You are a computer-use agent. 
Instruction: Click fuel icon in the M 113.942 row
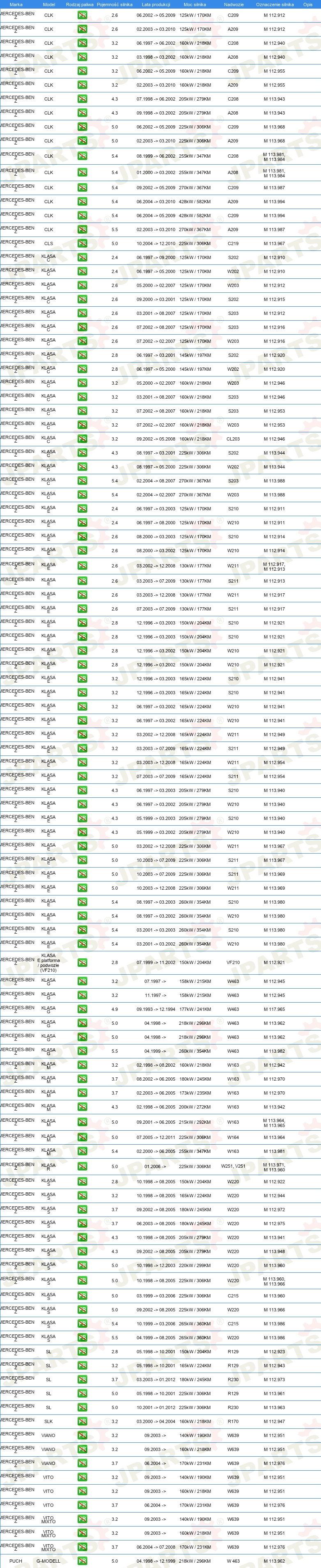coord(82,1107)
